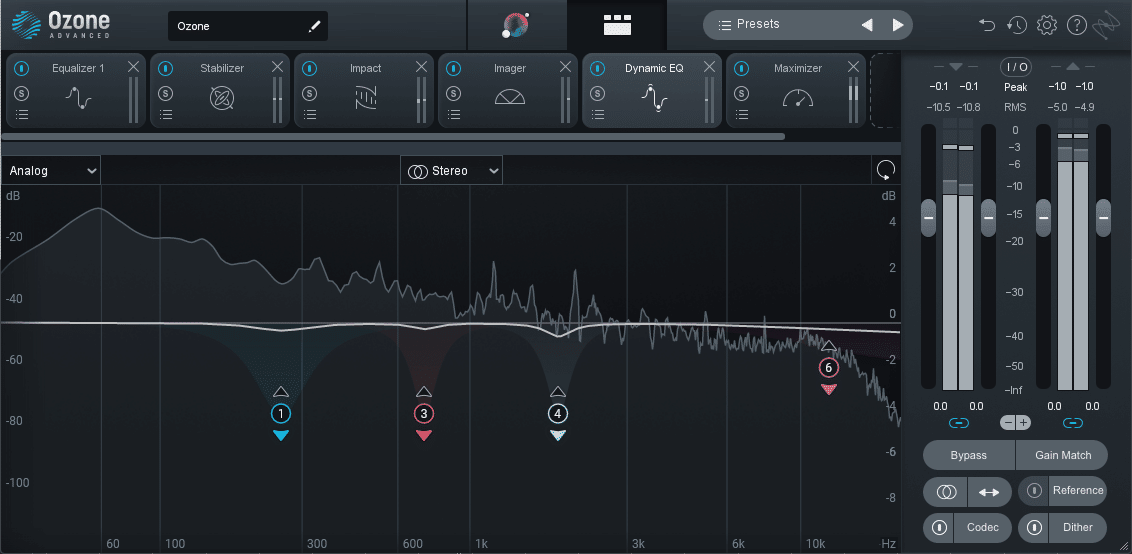Toggle power on Maximizer module
The width and height of the screenshot is (1132, 554).
741,69
